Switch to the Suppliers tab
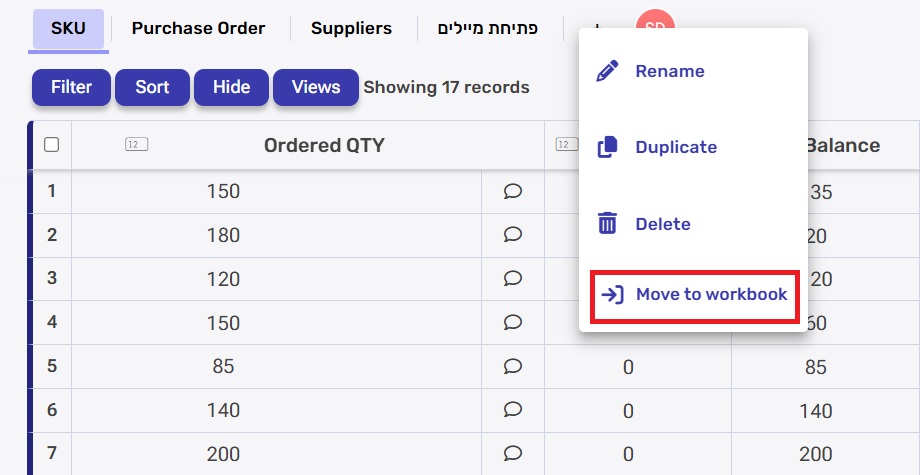The height and width of the screenshot is (475, 920). coord(351,28)
